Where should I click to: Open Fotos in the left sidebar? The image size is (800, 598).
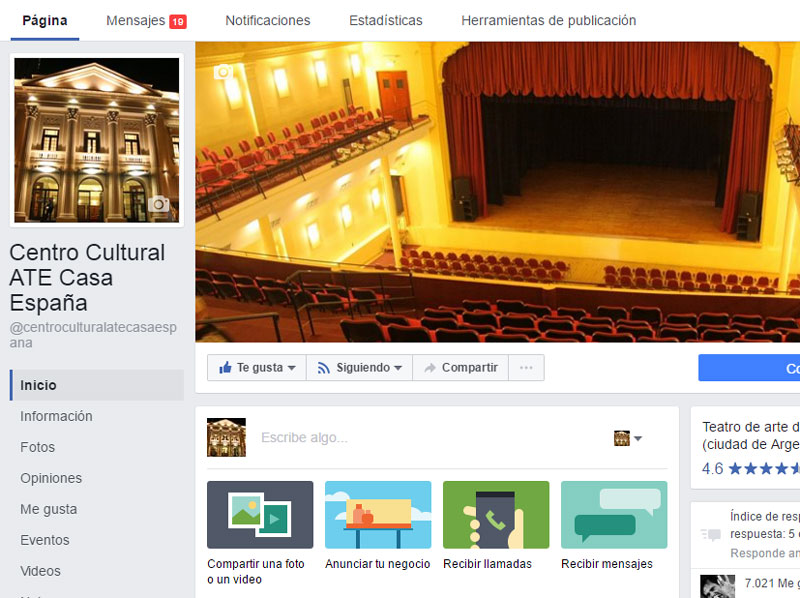point(38,447)
